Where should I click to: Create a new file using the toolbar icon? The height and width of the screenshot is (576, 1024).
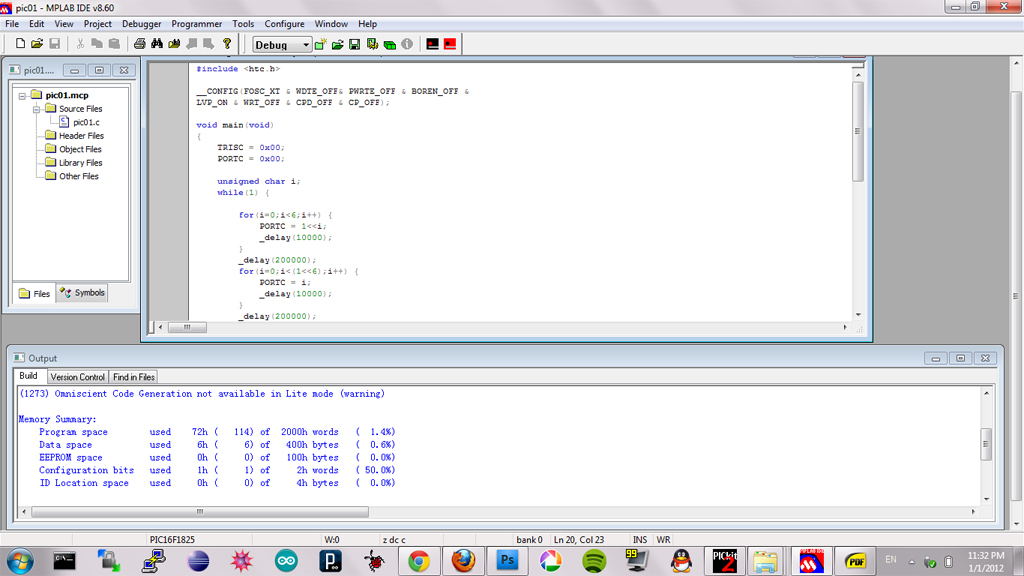coord(20,44)
